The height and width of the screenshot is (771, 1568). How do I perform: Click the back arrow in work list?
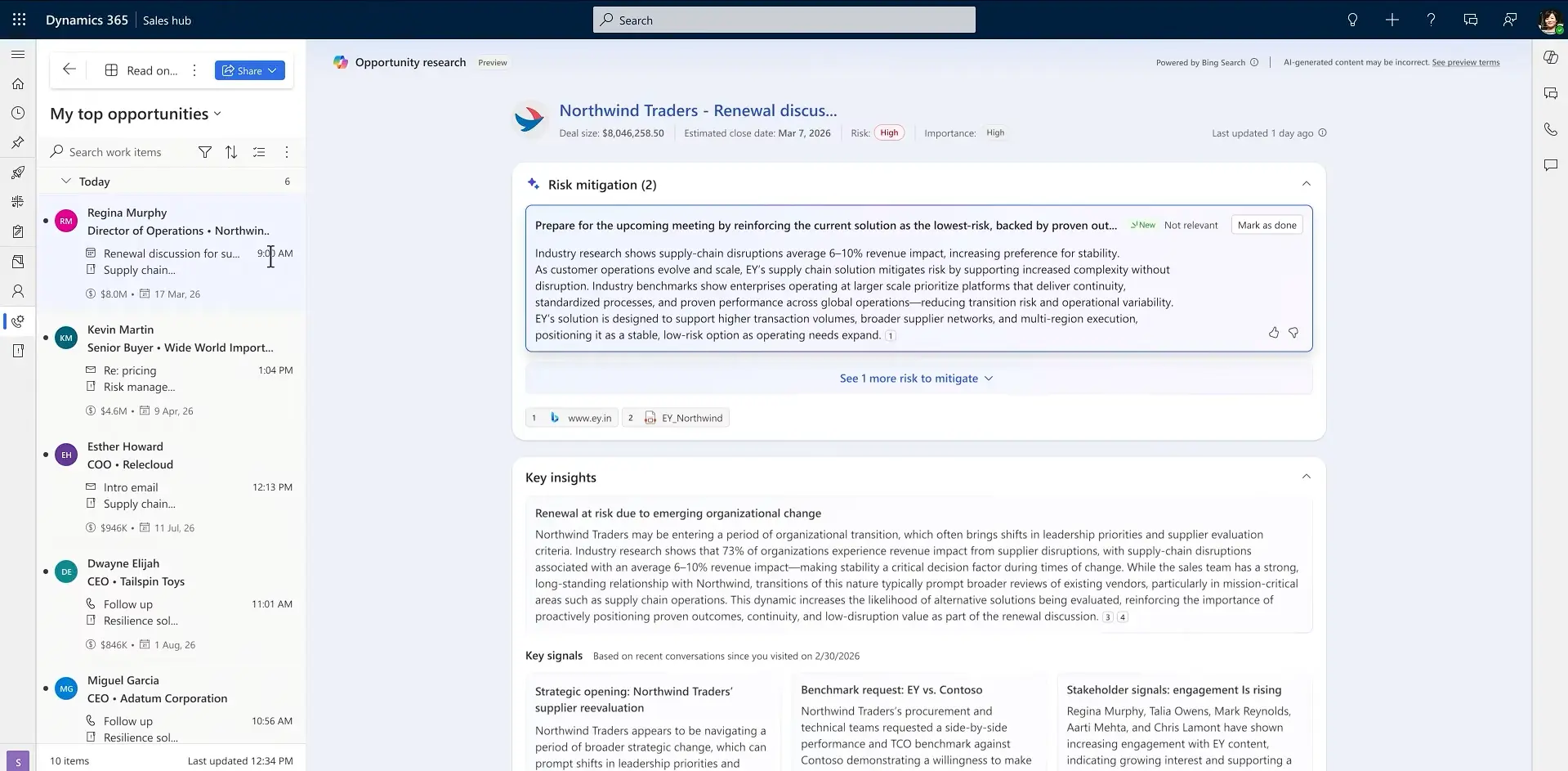(x=69, y=69)
